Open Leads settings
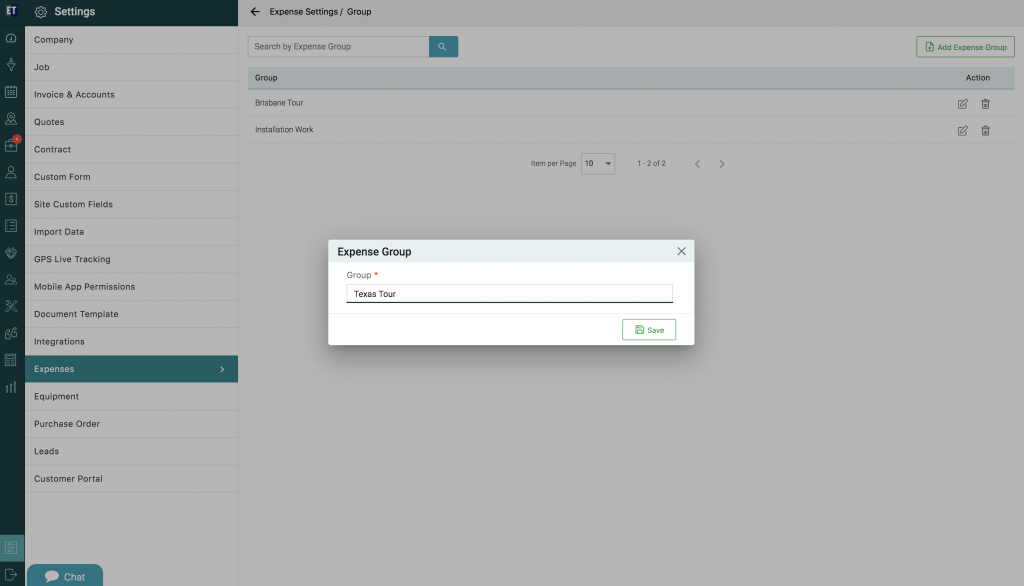 pyautogui.click(x=131, y=451)
